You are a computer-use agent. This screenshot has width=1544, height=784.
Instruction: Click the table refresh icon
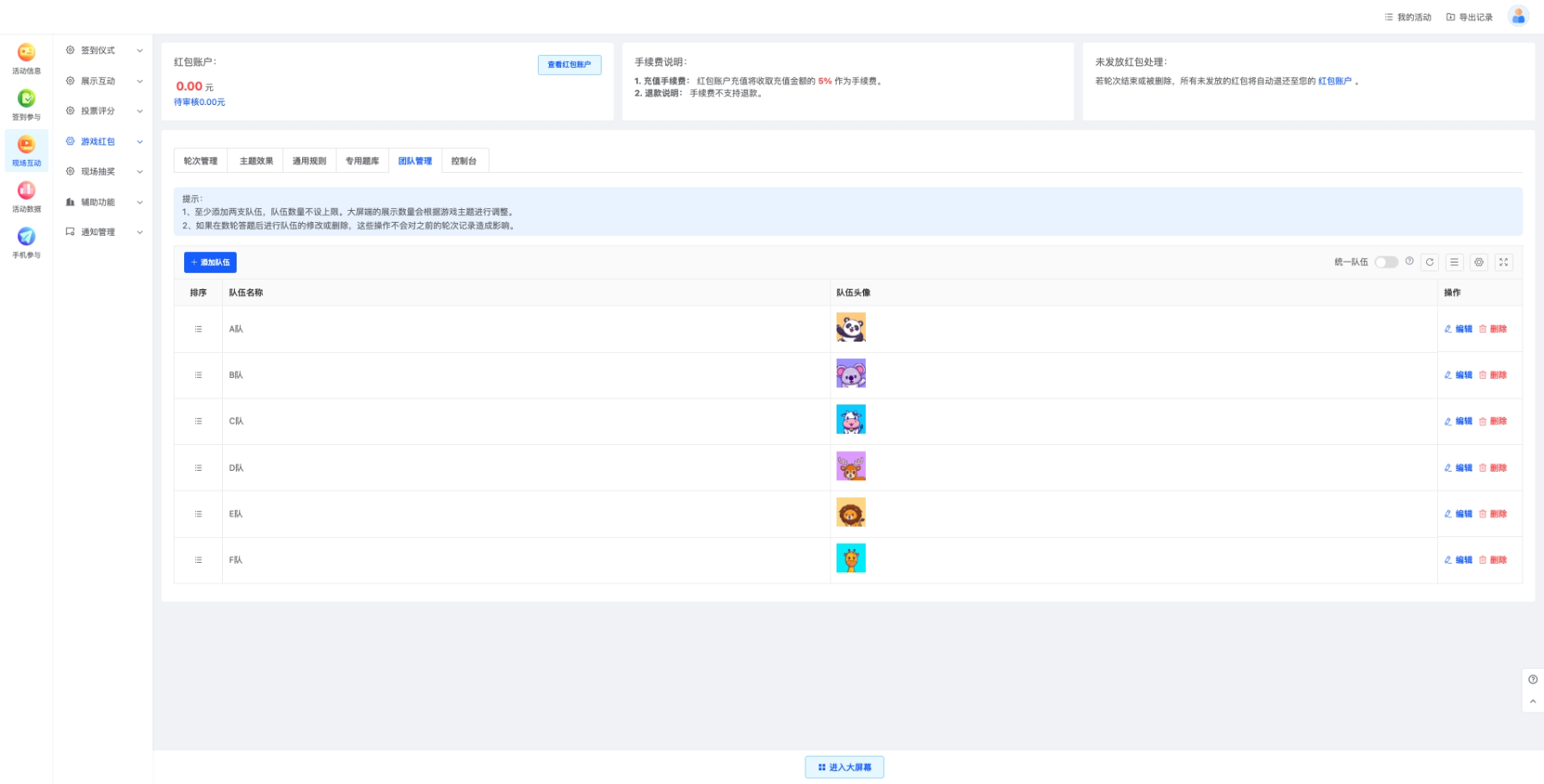coord(1430,262)
